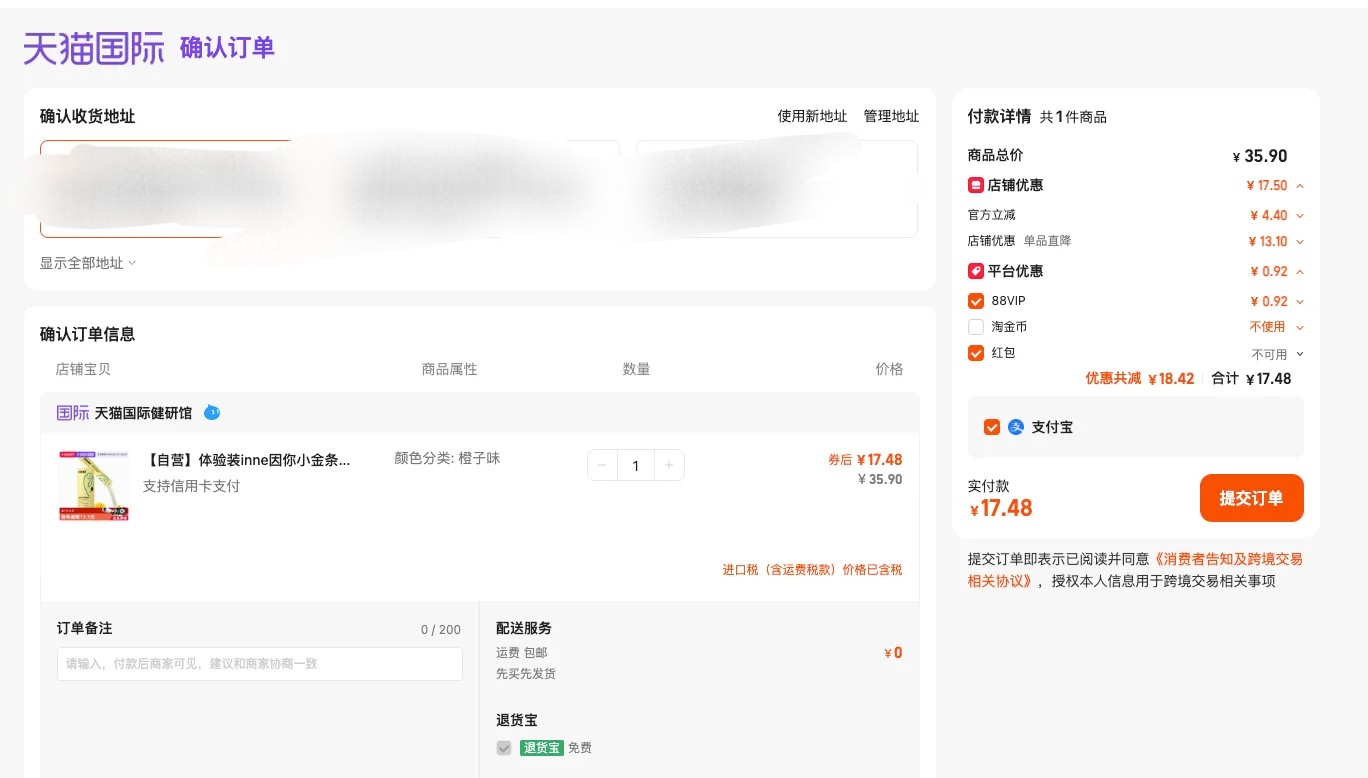Collapse the 店铺优惠 ¥17.50 section
The height and width of the screenshot is (778, 1368).
point(1299,186)
